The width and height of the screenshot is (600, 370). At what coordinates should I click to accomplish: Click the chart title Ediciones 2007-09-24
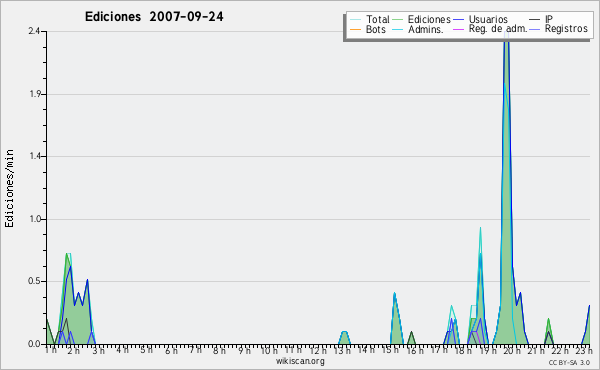(154, 17)
